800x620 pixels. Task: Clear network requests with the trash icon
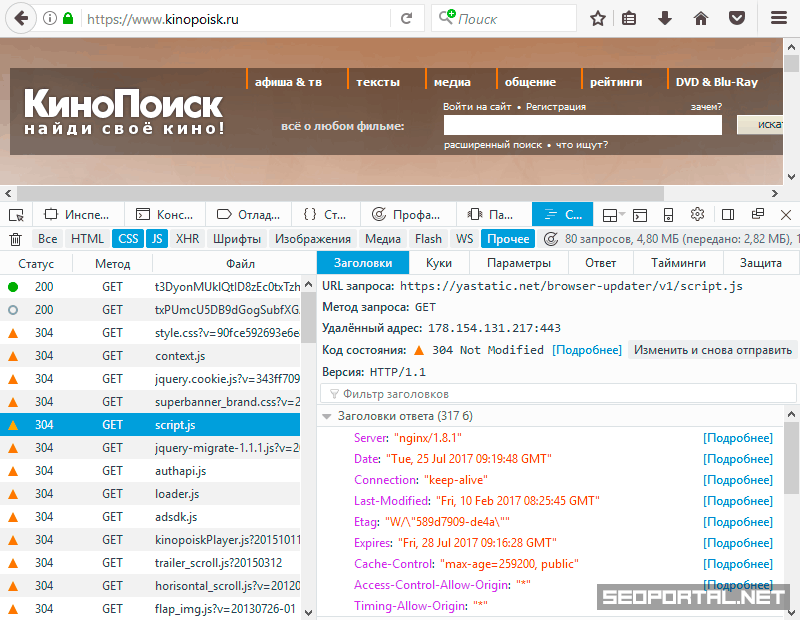(15, 239)
